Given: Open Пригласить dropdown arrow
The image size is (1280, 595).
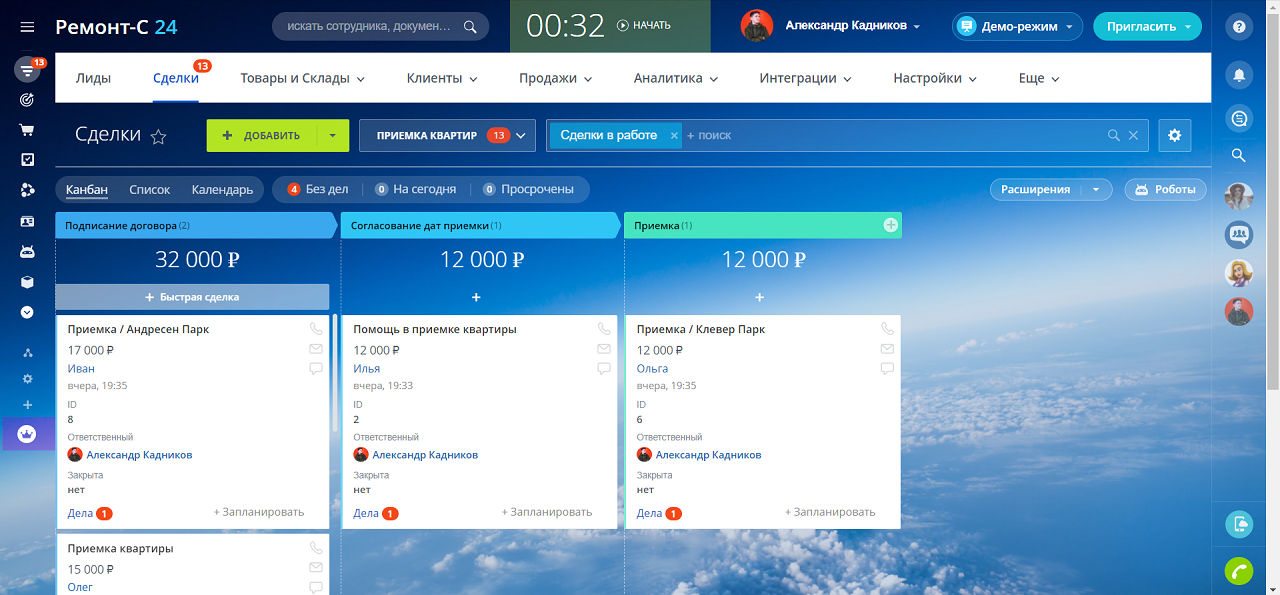Looking at the screenshot, I should tap(1188, 27).
